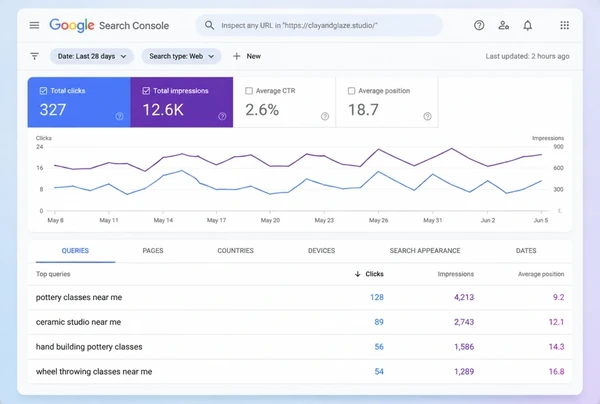Image resolution: width=600 pixels, height=404 pixels.
Task: Switch to the Pages tab
Action: coord(153,251)
